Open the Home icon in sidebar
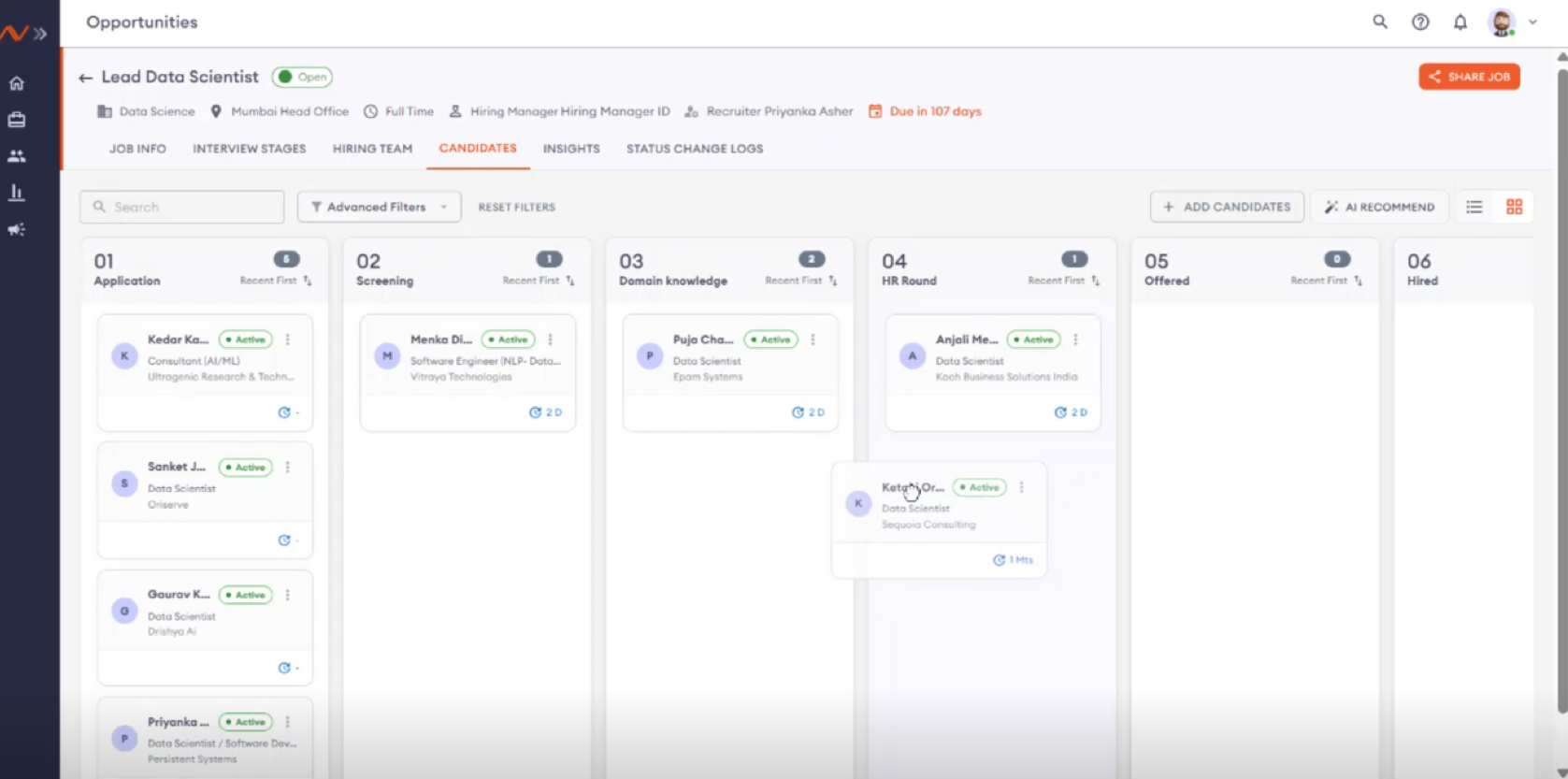Image resolution: width=1568 pixels, height=779 pixels. pyautogui.click(x=17, y=83)
